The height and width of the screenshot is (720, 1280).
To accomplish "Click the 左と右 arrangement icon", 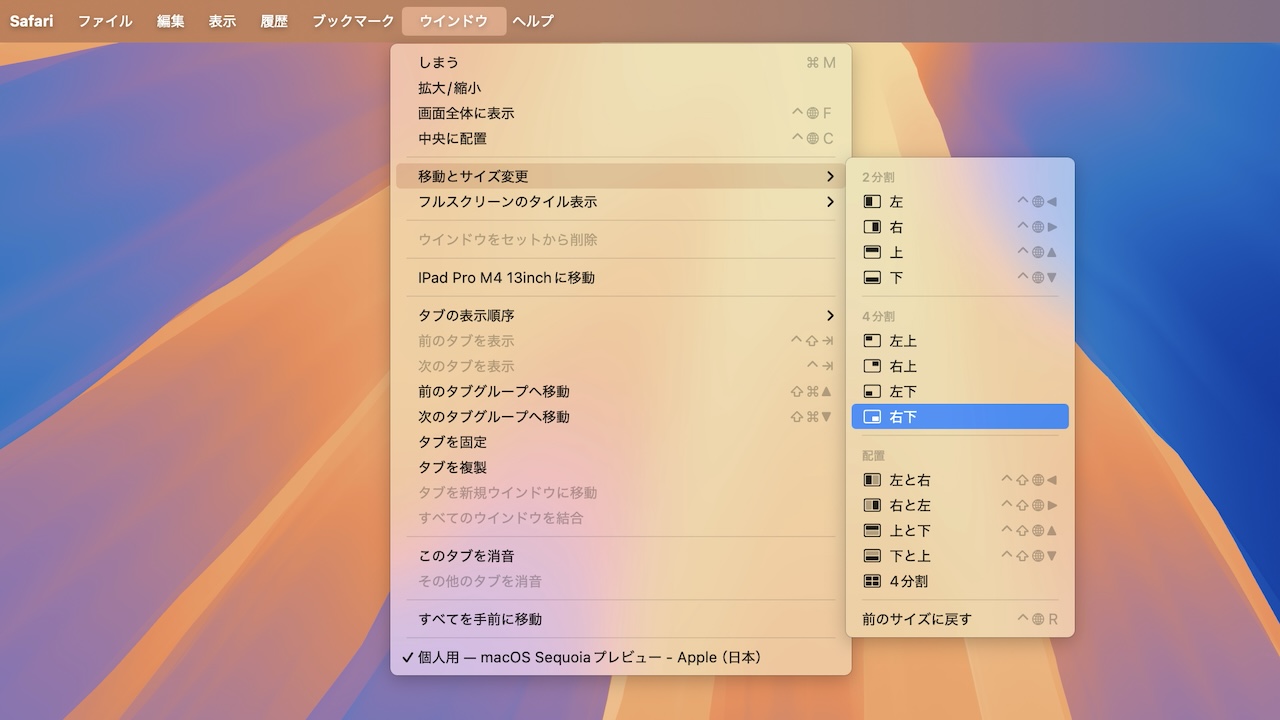I will tap(872, 480).
